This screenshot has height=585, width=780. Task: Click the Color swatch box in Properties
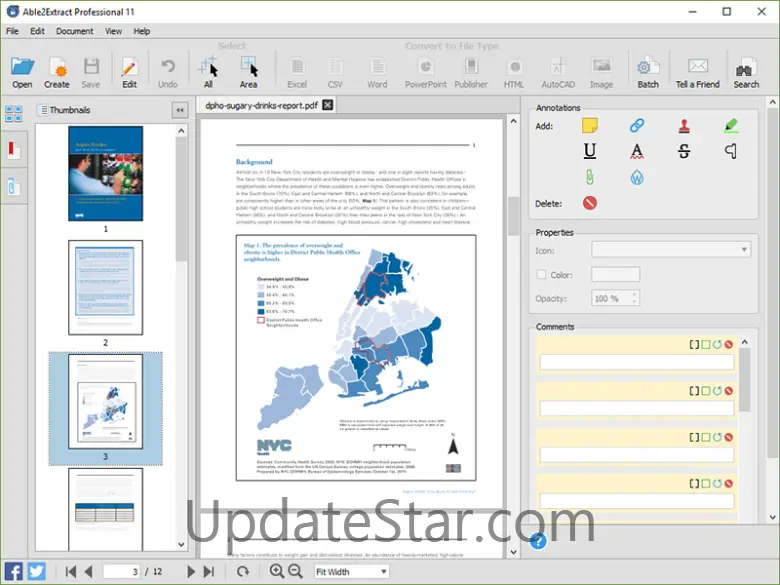615,275
